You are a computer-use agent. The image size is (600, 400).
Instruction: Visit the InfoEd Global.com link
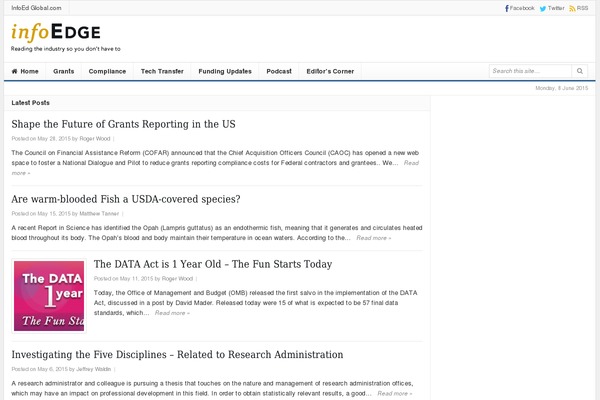coord(36,8)
